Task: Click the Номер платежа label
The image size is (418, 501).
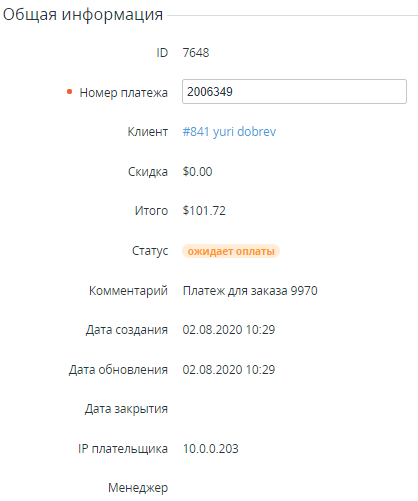Action: pos(124,92)
